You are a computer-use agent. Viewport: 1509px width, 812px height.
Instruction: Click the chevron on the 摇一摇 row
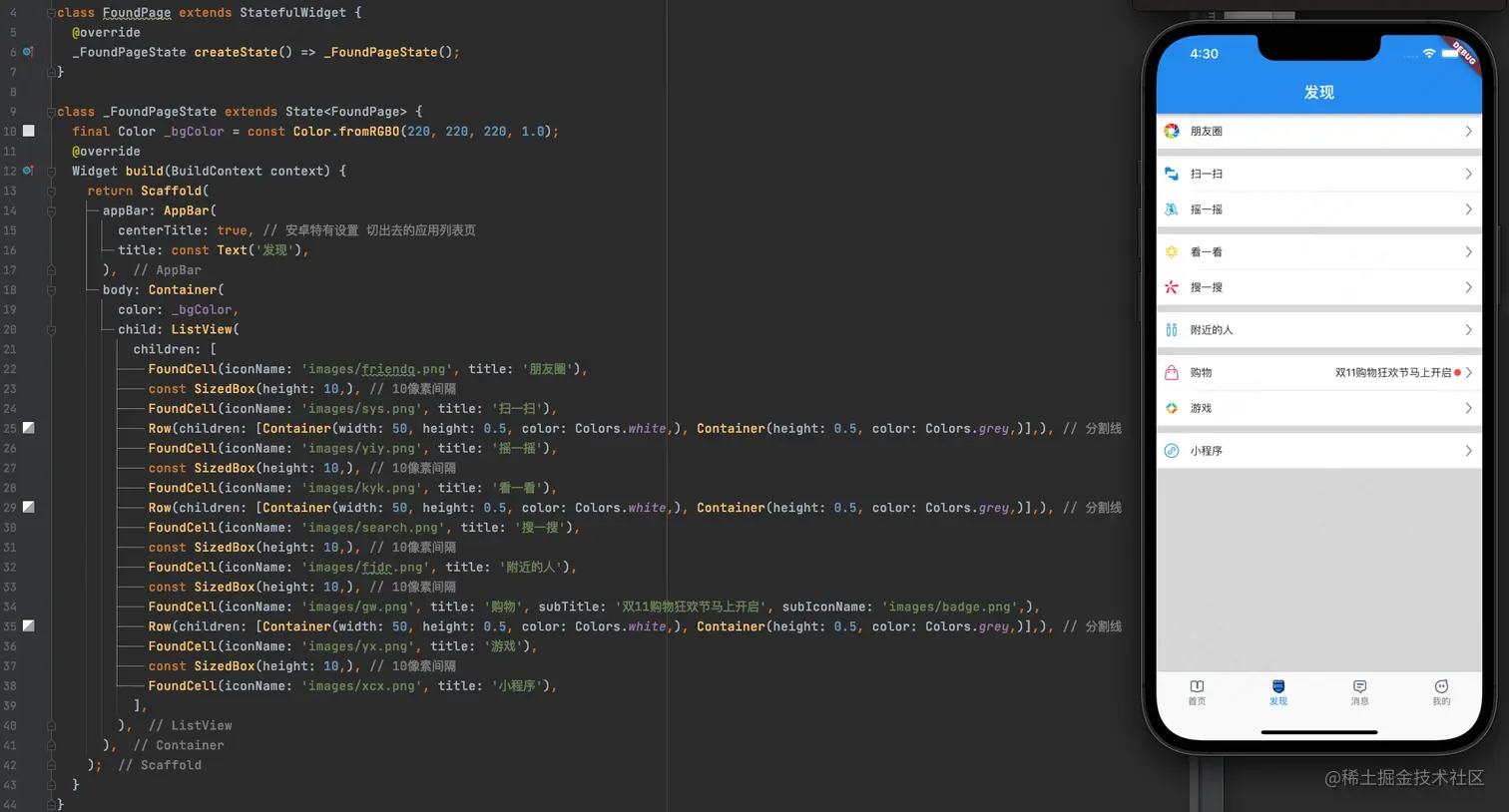click(1468, 209)
